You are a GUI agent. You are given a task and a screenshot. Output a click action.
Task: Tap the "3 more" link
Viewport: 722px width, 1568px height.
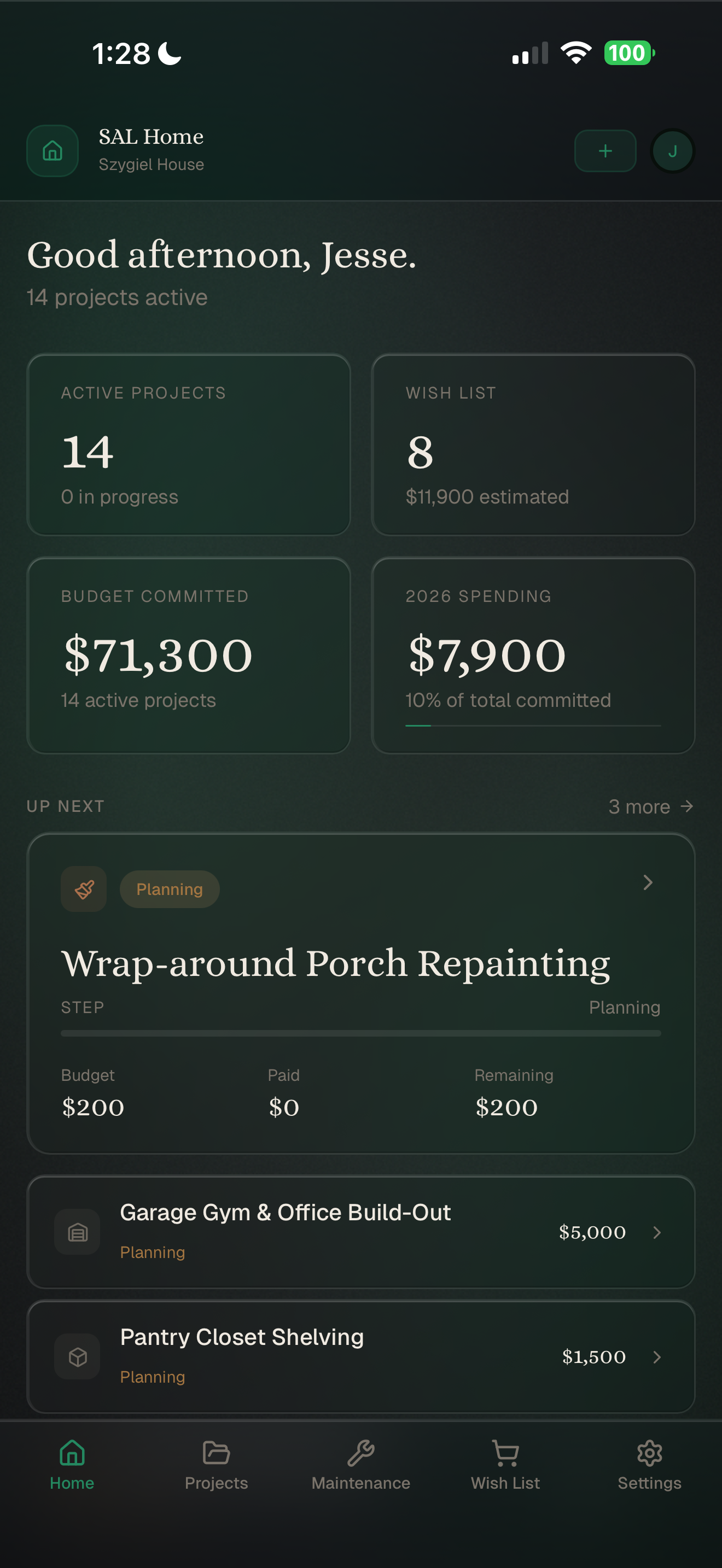coord(650,806)
